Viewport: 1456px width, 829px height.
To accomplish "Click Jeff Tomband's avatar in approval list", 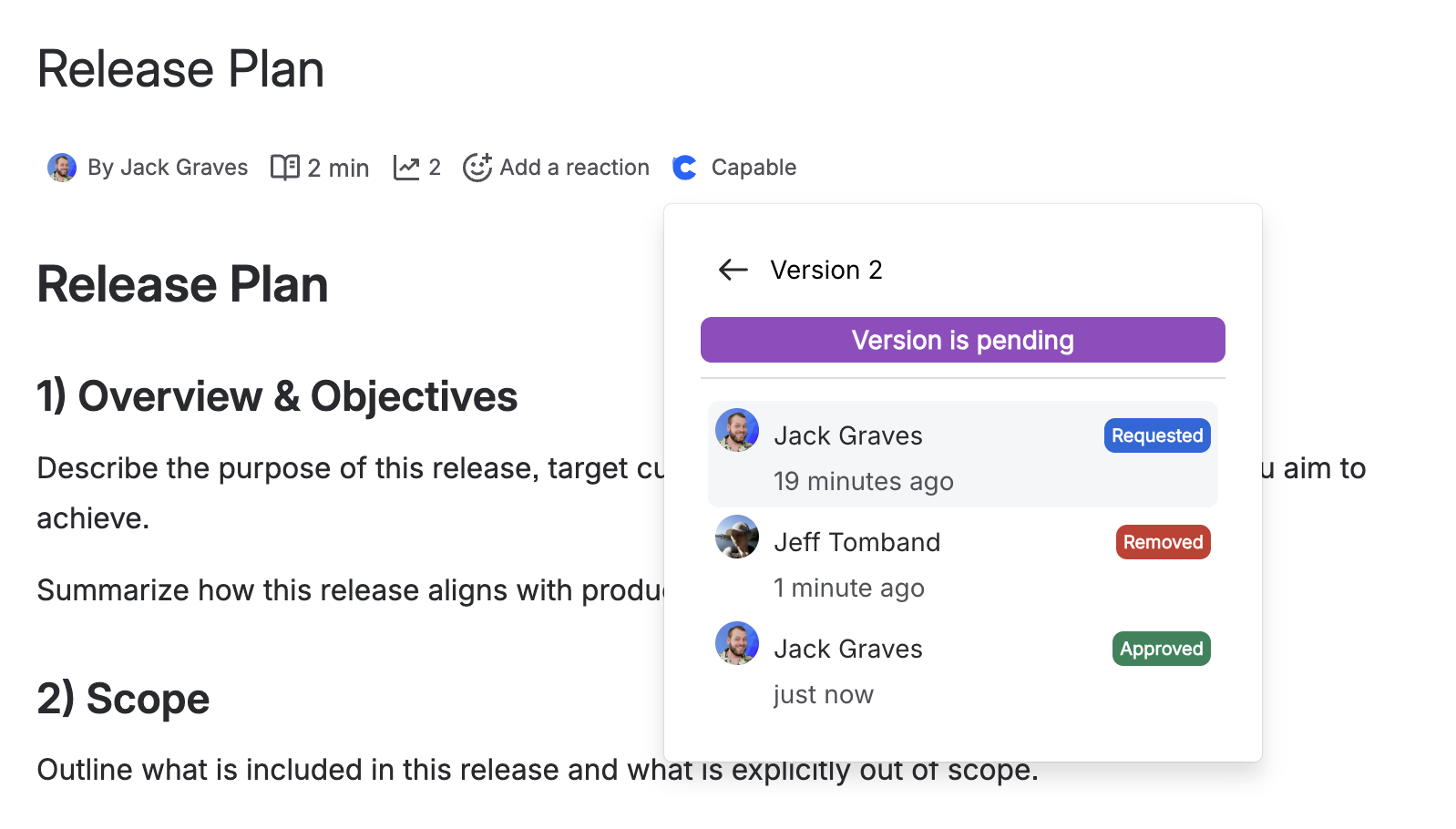I will [x=737, y=537].
